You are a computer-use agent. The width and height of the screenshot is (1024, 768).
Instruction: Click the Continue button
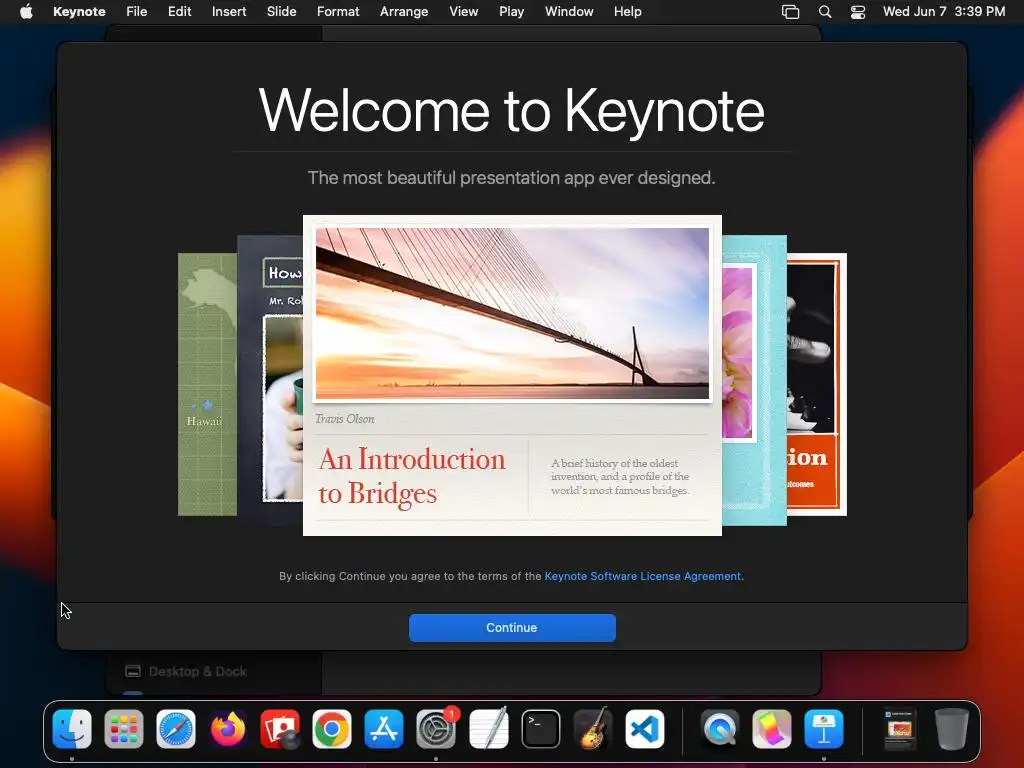pos(512,628)
